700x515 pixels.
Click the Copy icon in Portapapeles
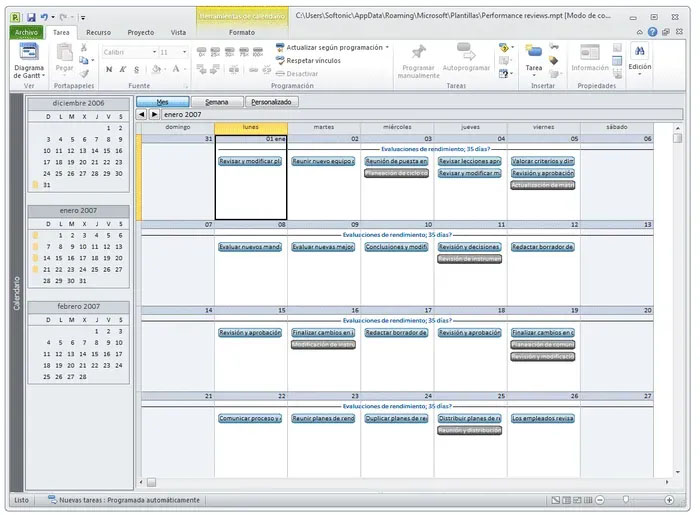(x=83, y=60)
